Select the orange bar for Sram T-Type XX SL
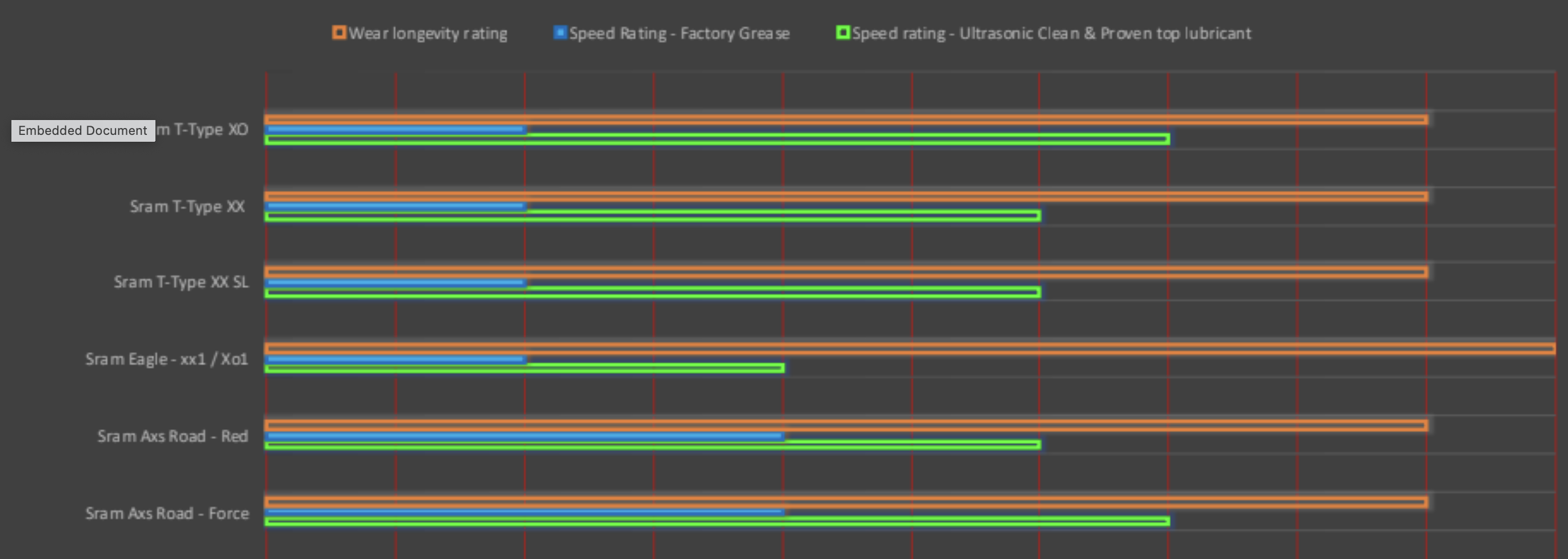This screenshot has width=1568, height=559. 846,271
